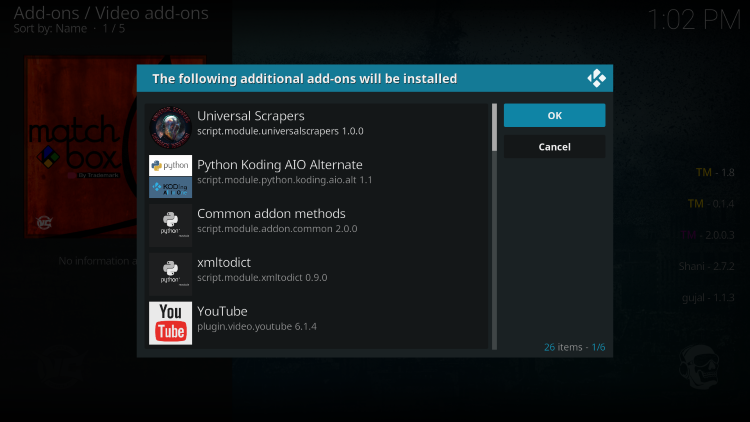The width and height of the screenshot is (750, 422).
Task: Choose the Shani - 2.7.2 background entry
Action: coord(708,267)
